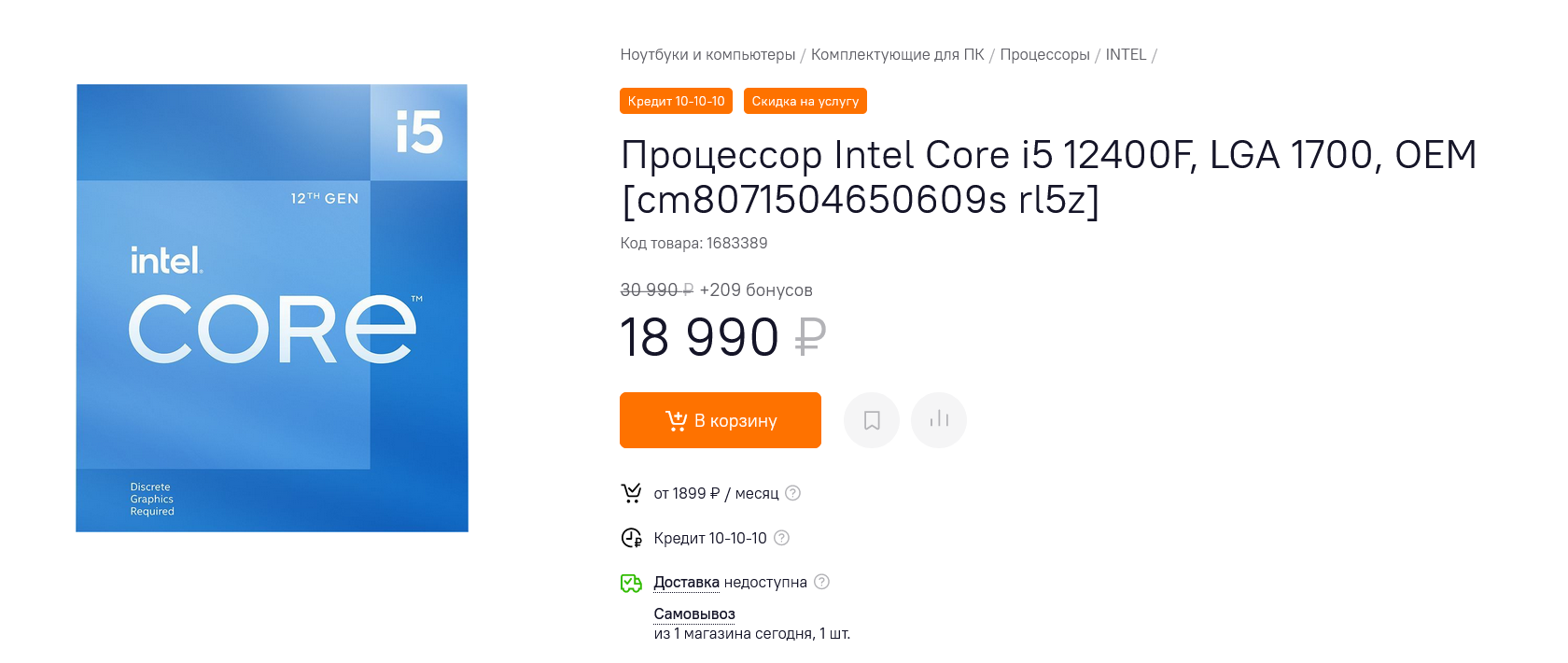Click the Скидка на услугу badge
Screen dimensions: 1568x663
pos(805,101)
